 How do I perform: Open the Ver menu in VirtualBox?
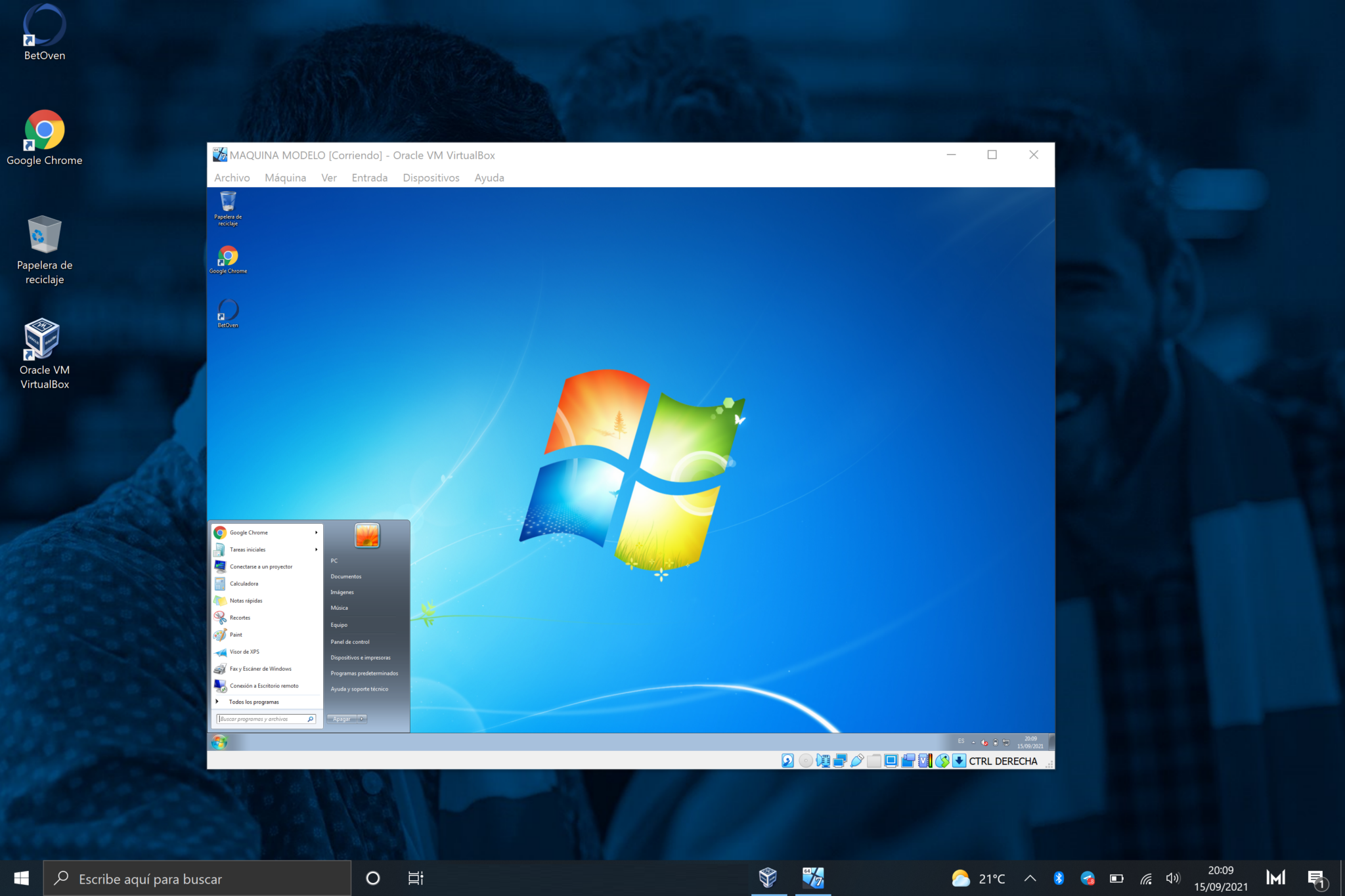[x=329, y=178]
